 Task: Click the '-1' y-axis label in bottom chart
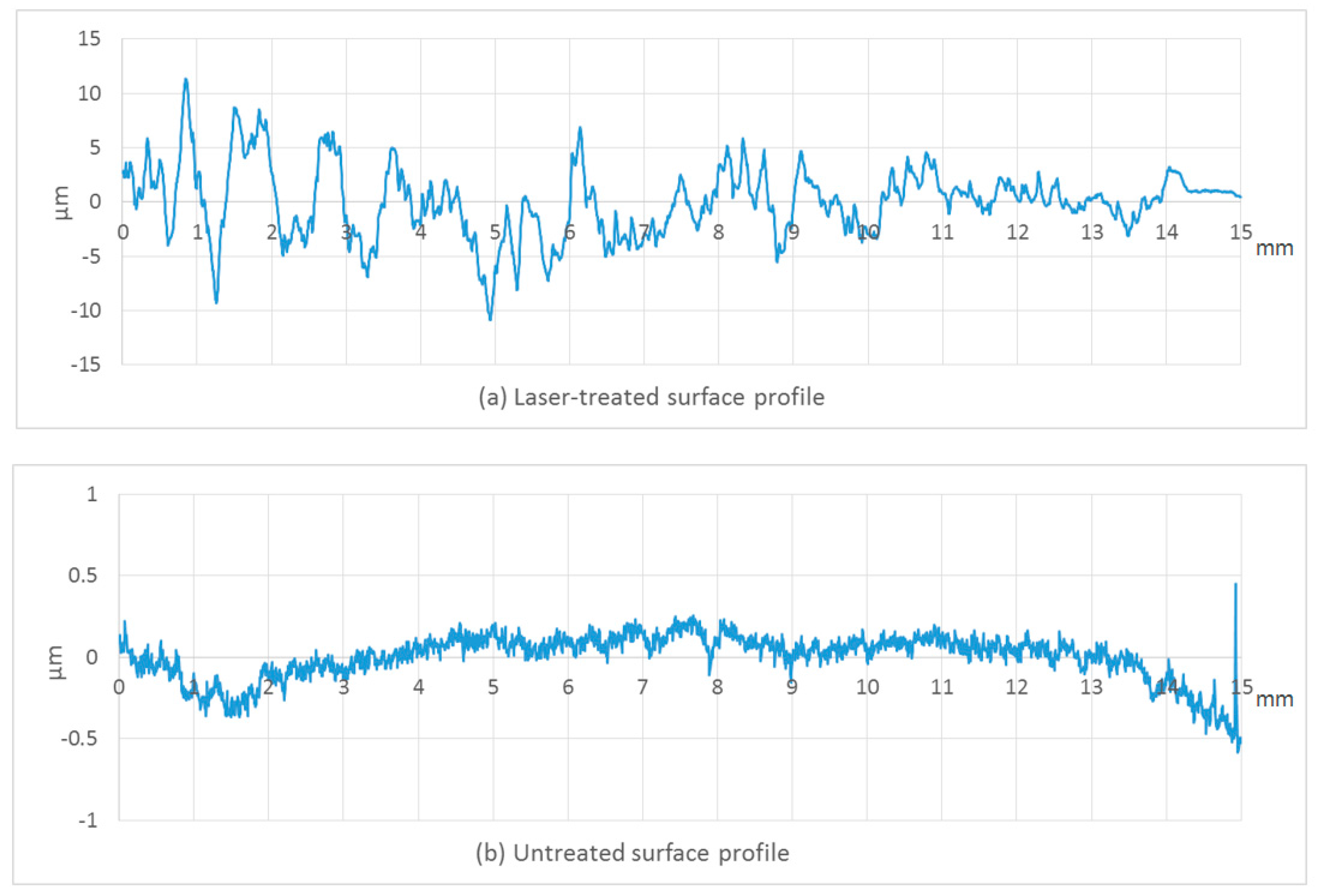88,821
